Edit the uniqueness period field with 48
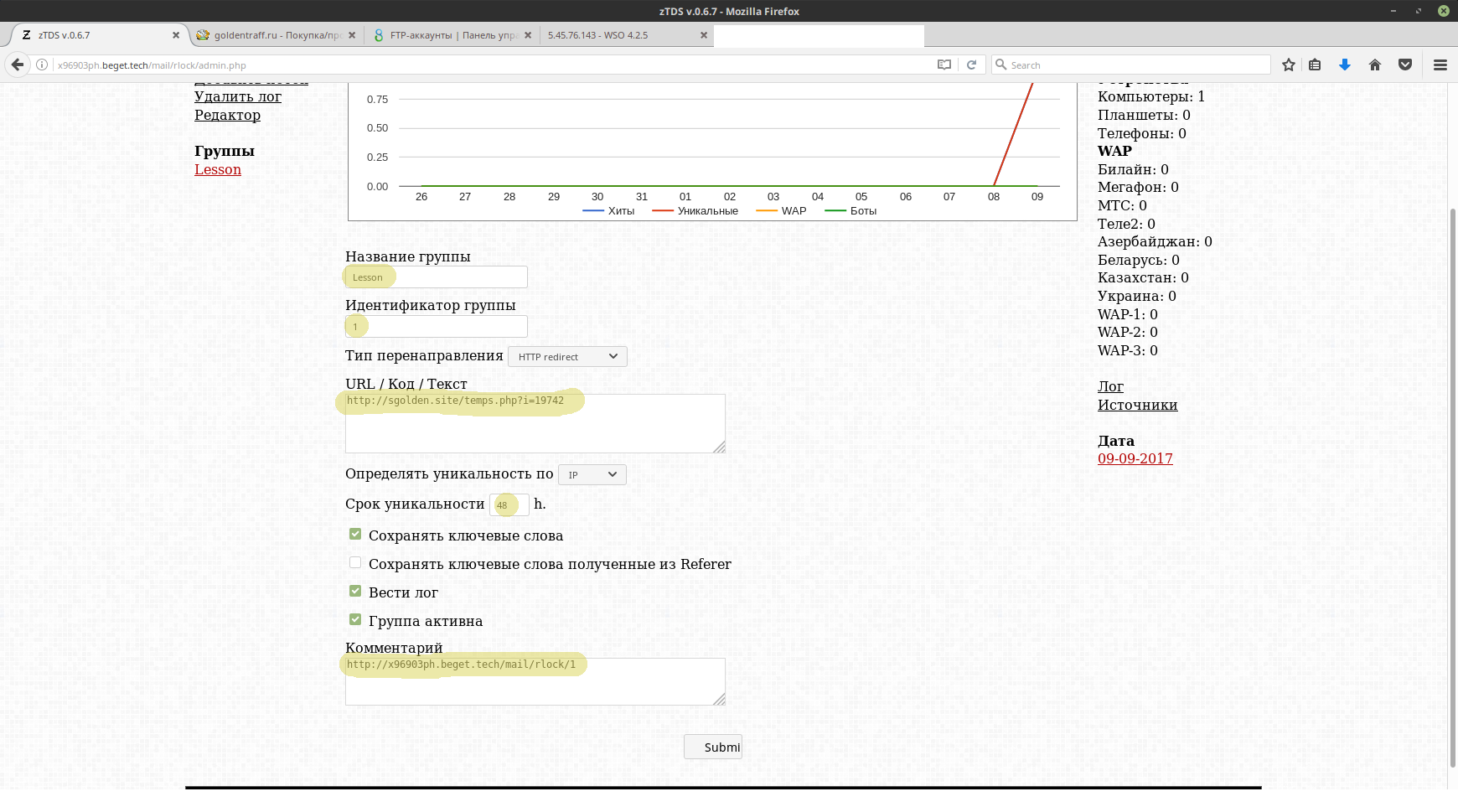The width and height of the screenshot is (1458, 812). click(509, 504)
